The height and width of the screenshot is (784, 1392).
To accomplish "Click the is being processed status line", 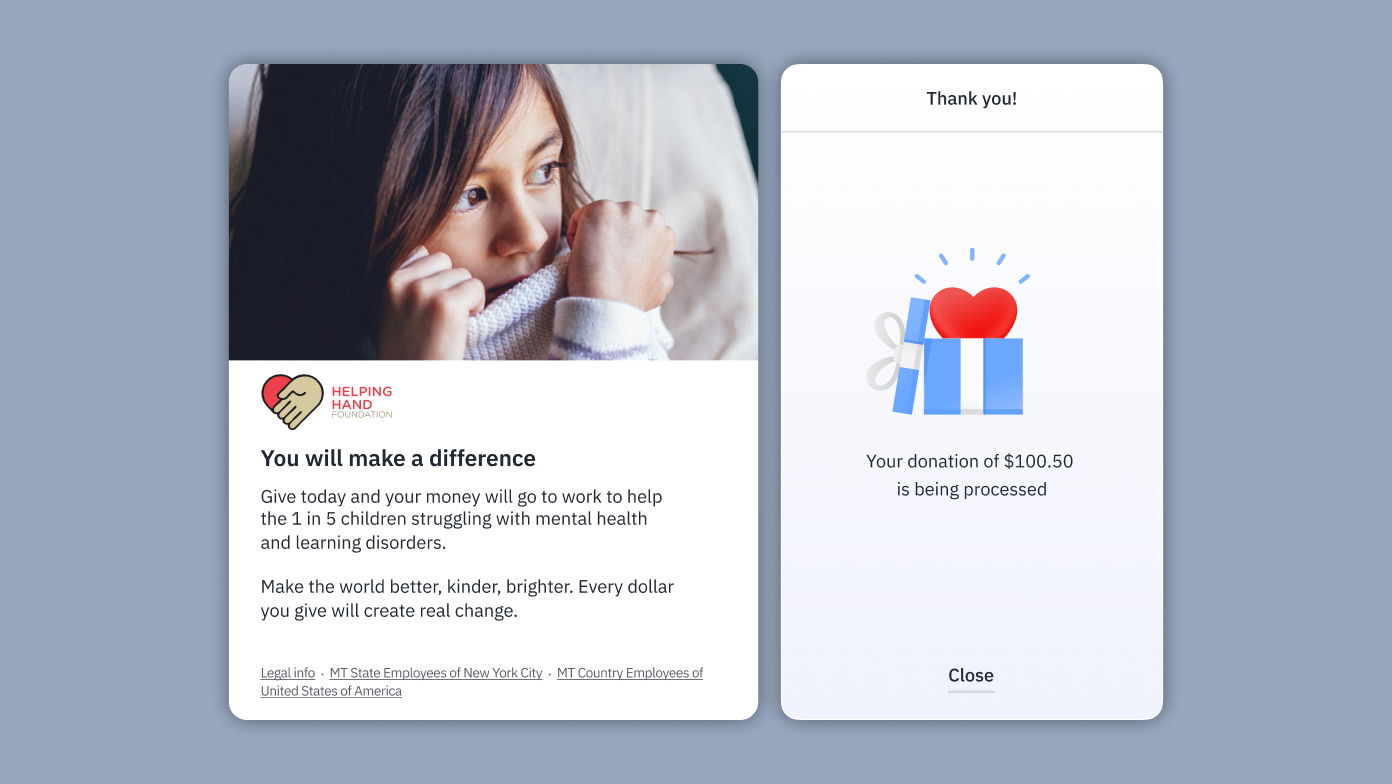I will [972, 489].
